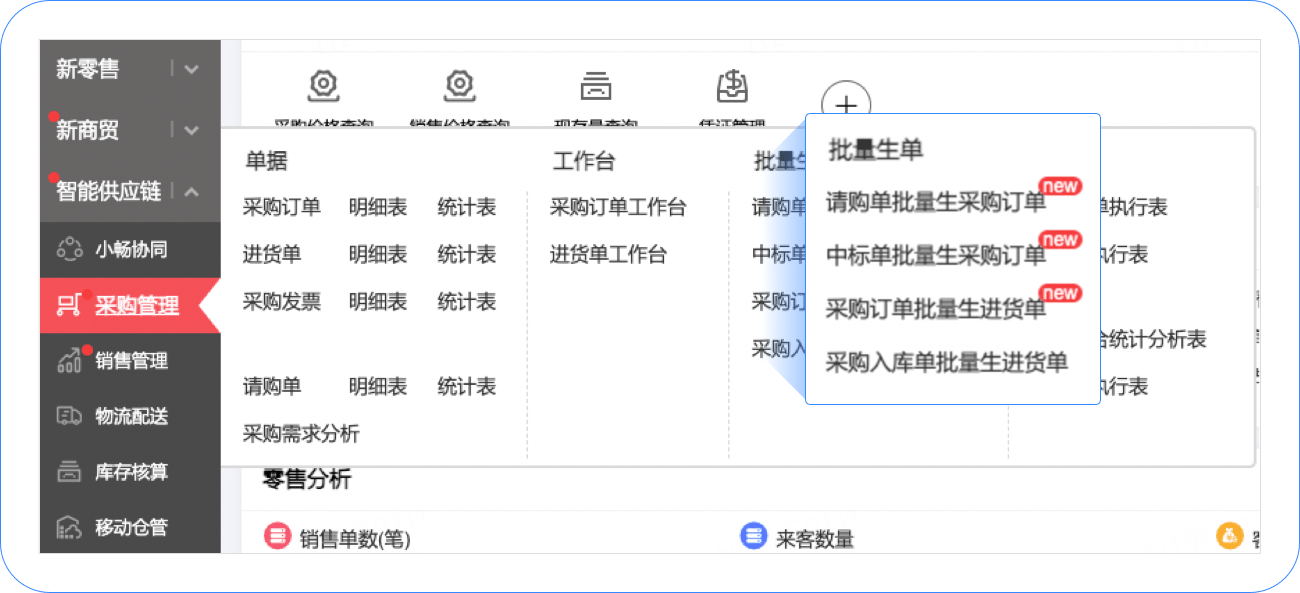Select 智能供应链 in the sidebar

(x=108, y=191)
